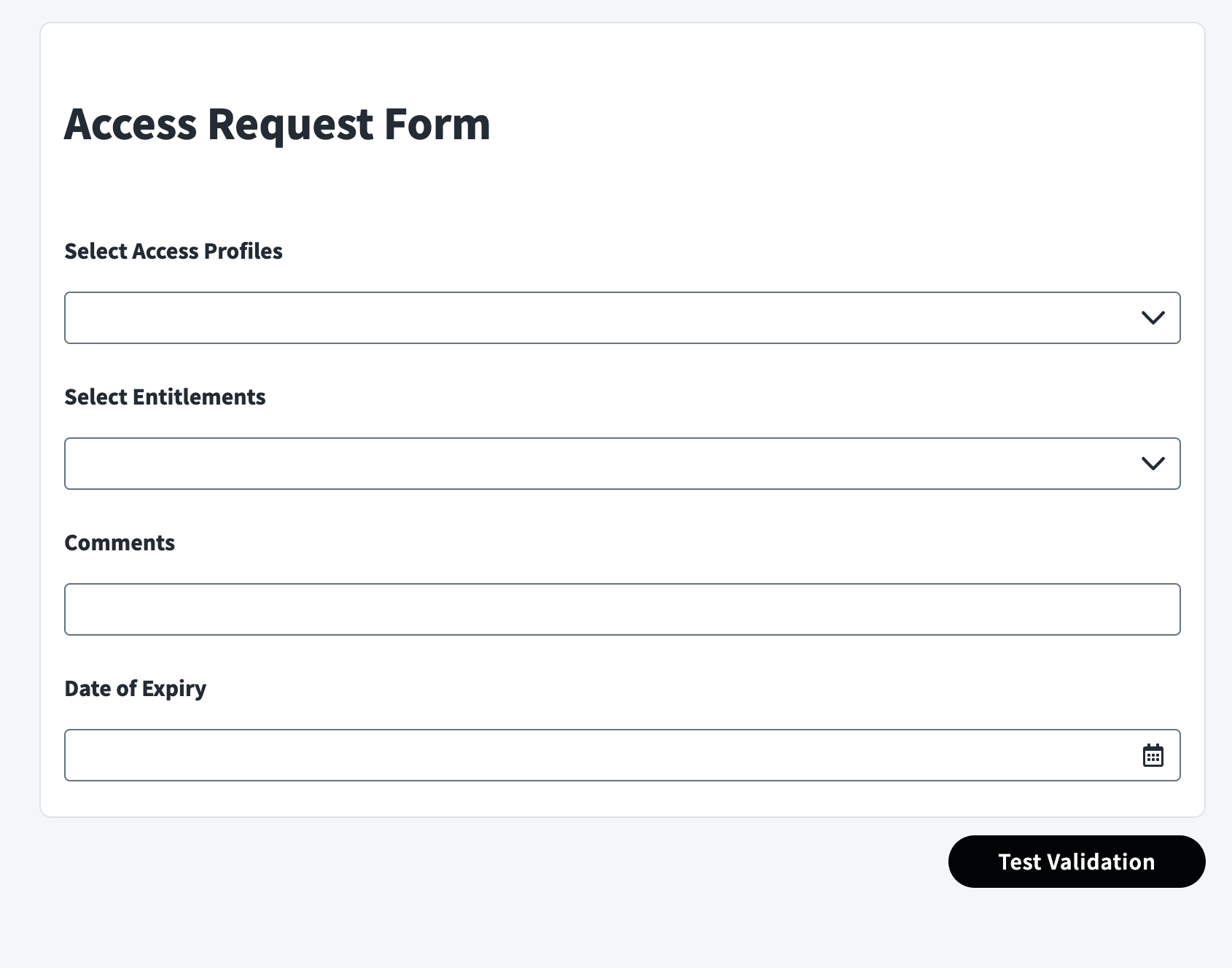
Task: Click the "Access Request Form" heading
Action: point(277,124)
